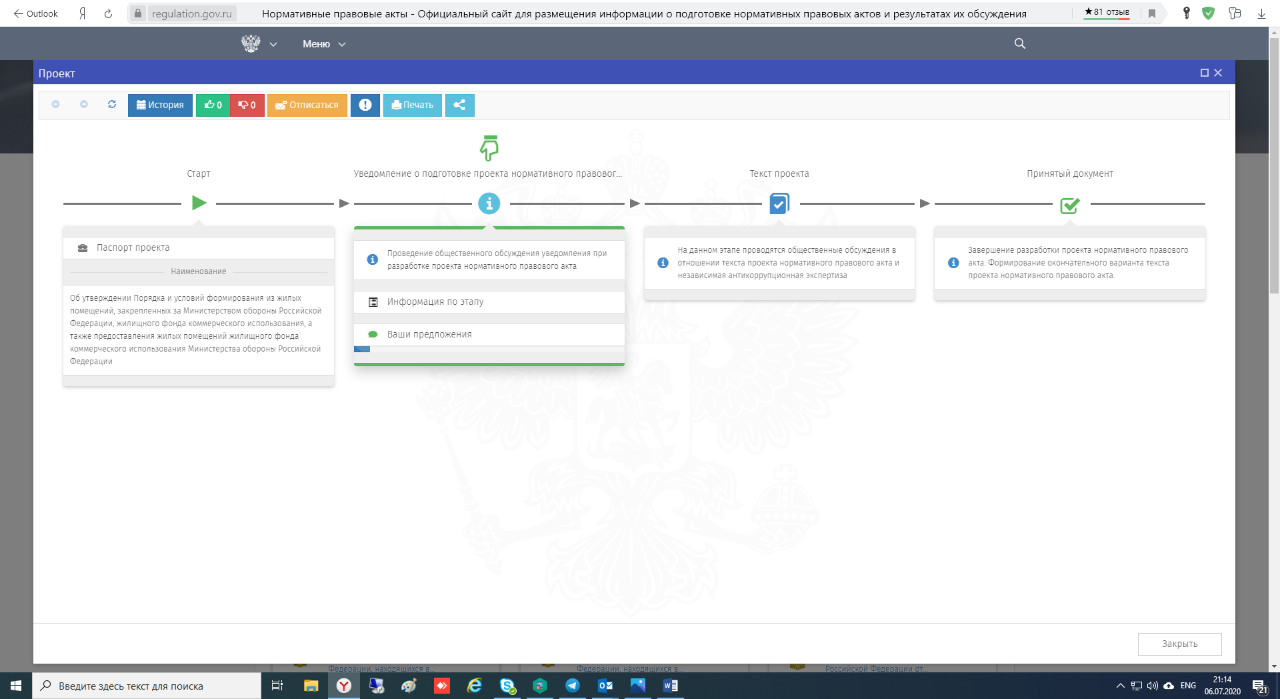Click the thumbs-down vote button

click(247, 105)
